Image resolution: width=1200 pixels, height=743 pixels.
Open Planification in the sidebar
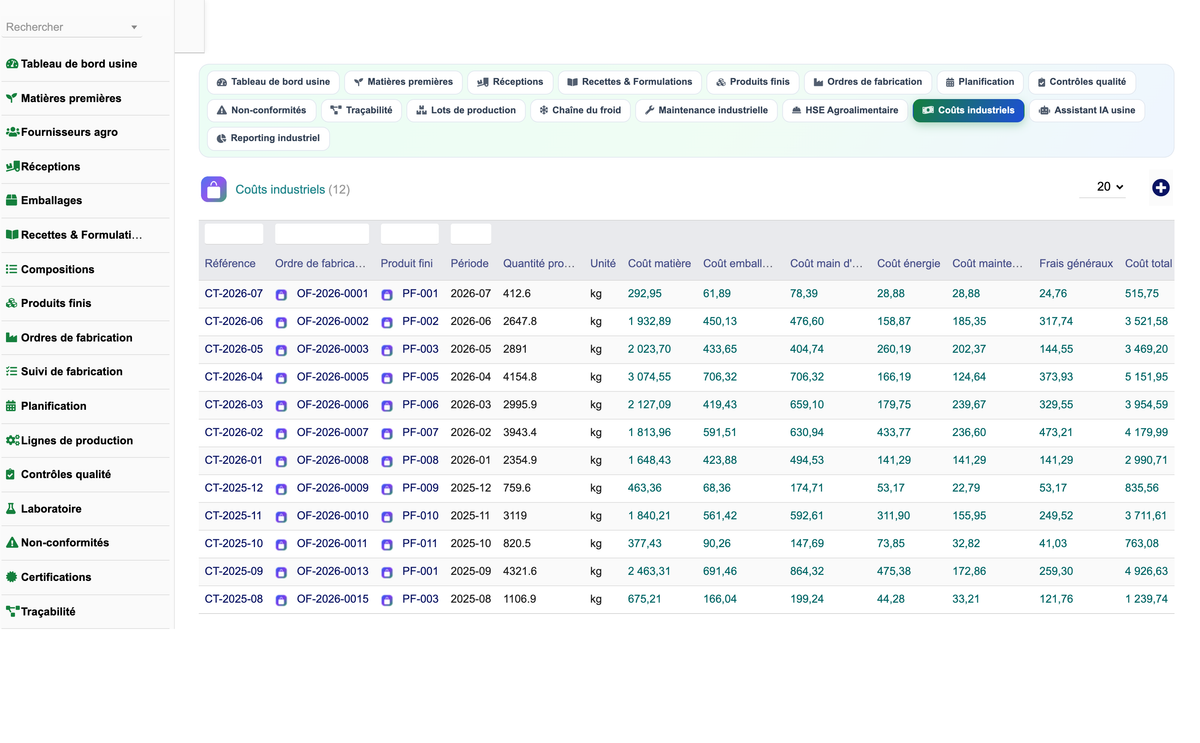pos(54,406)
